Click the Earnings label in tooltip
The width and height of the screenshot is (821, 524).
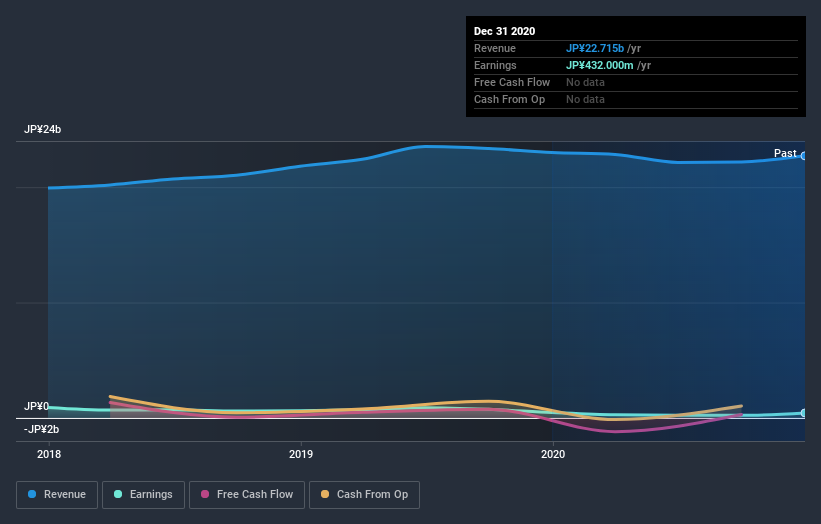495,65
